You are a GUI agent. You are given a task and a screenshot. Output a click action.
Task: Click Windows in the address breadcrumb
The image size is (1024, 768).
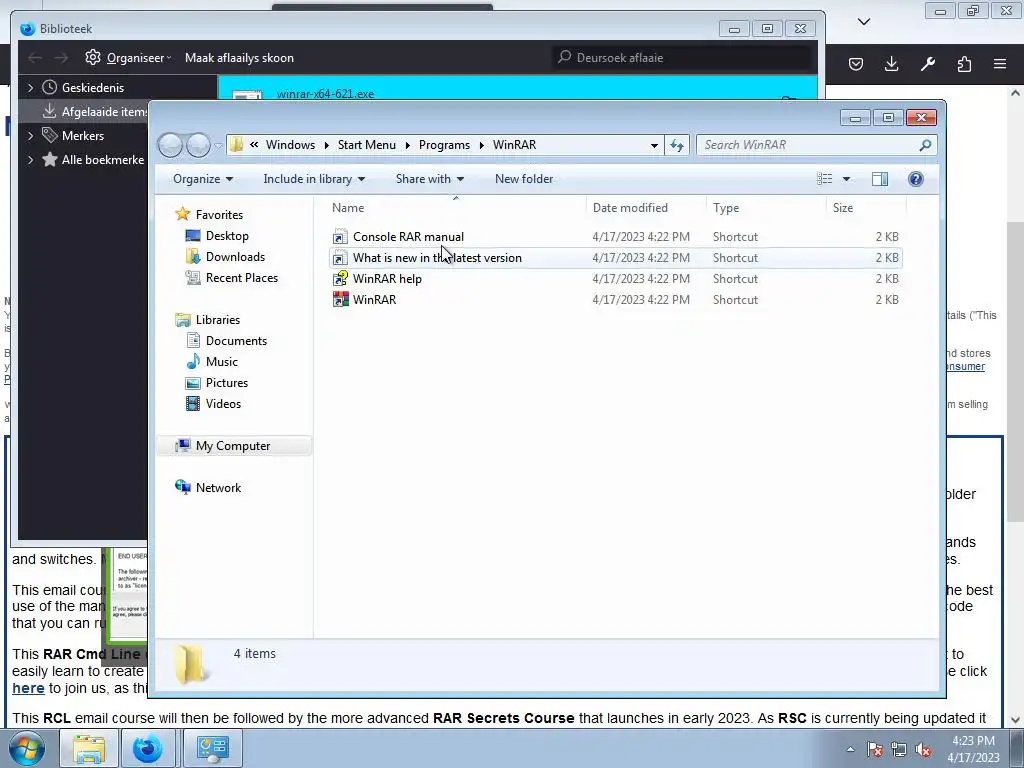(290, 145)
